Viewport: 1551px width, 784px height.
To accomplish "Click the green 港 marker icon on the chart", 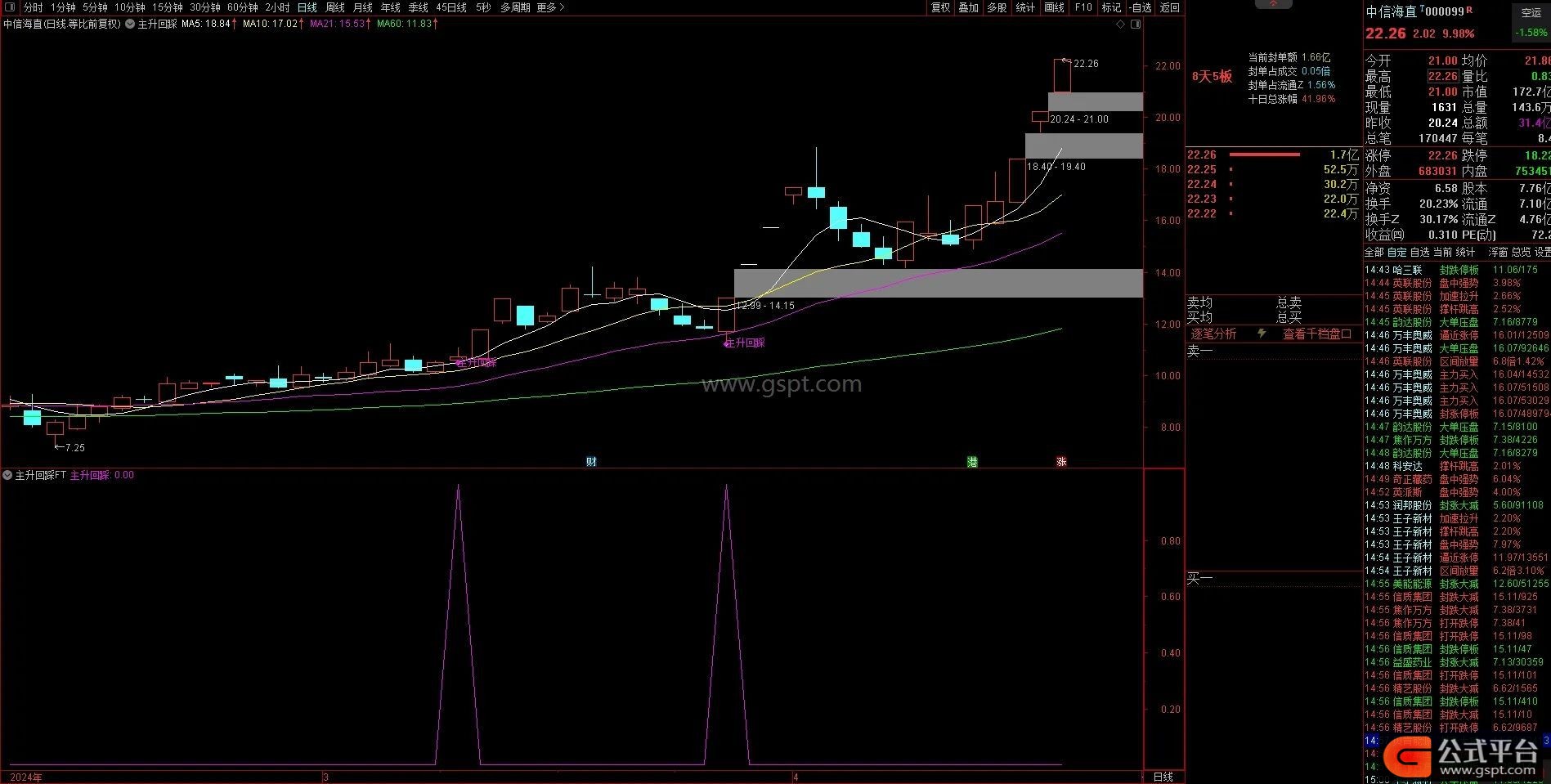I will tap(972, 462).
